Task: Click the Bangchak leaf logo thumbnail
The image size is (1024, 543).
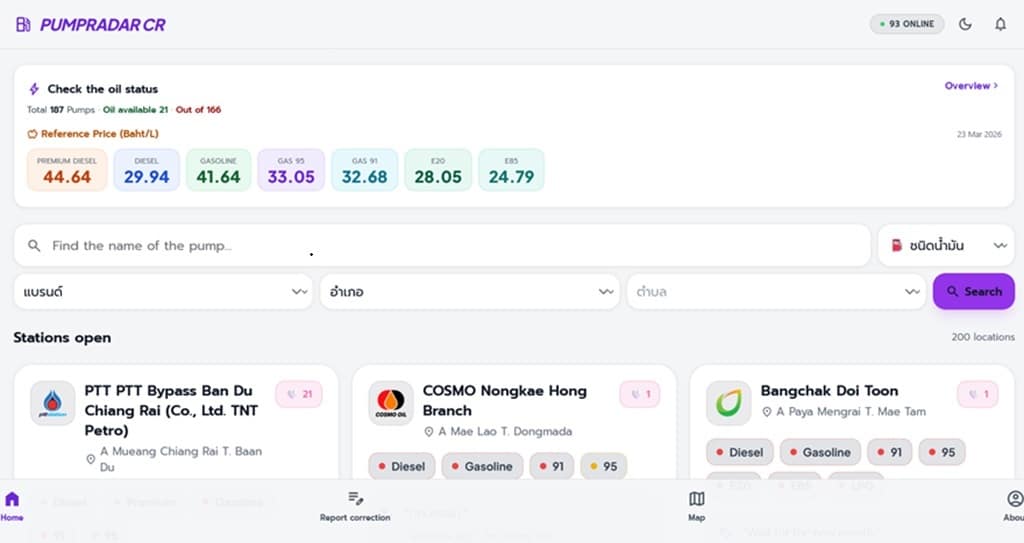Action: tap(729, 403)
